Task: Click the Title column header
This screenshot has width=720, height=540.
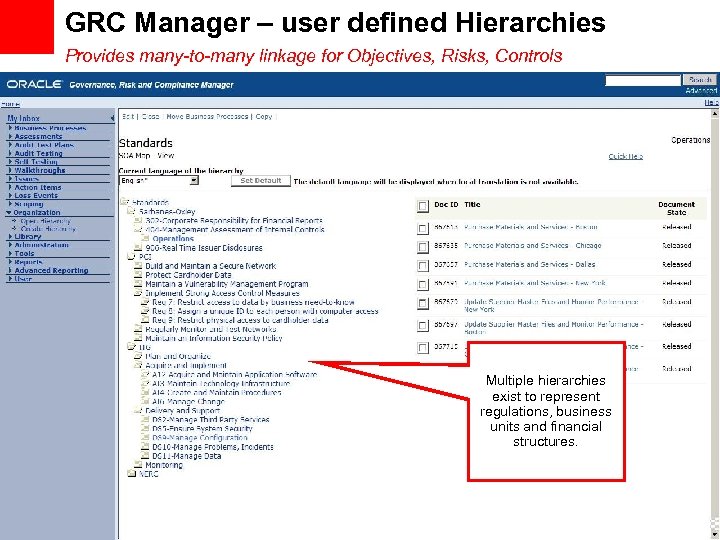Action: [x=472, y=205]
